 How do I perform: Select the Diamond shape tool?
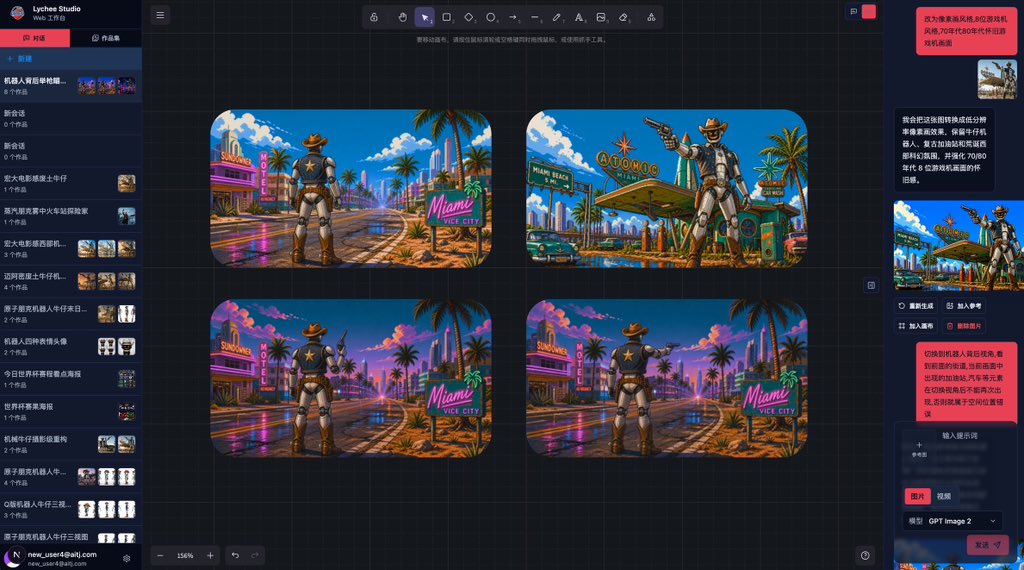[x=469, y=17]
